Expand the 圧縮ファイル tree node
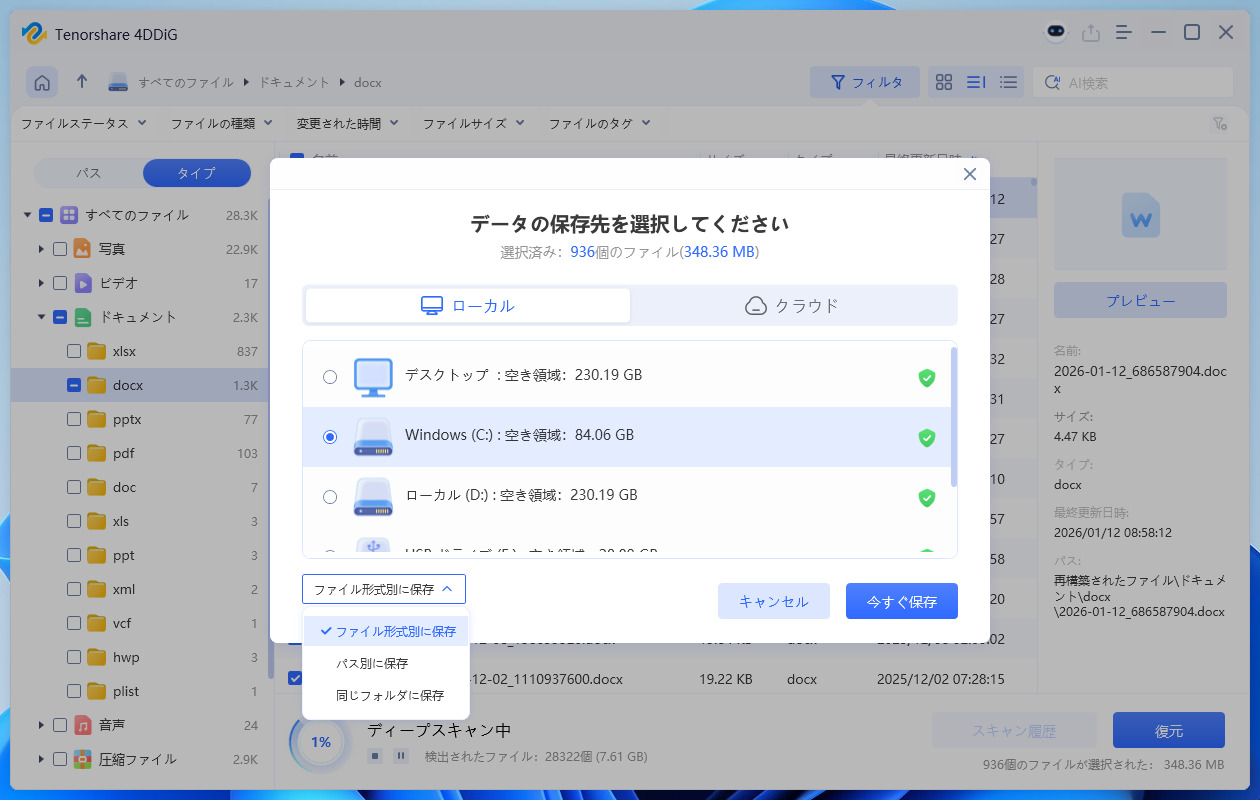 [x=41, y=759]
